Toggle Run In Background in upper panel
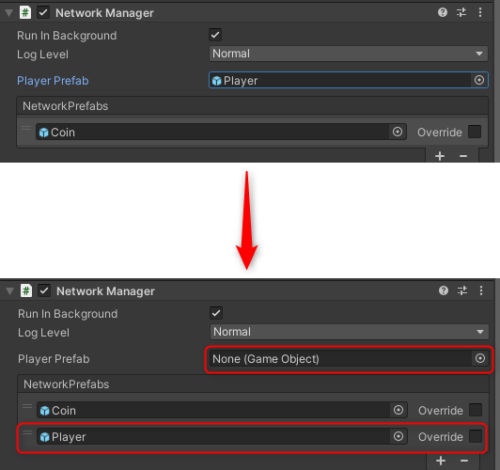The height and width of the screenshot is (470, 500). point(215,35)
